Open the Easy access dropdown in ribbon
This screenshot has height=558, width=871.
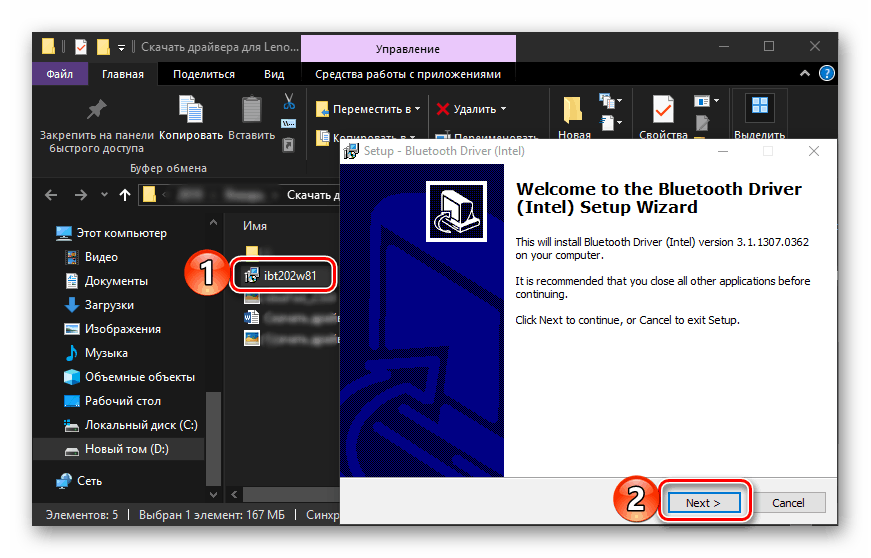[x=610, y=122]
